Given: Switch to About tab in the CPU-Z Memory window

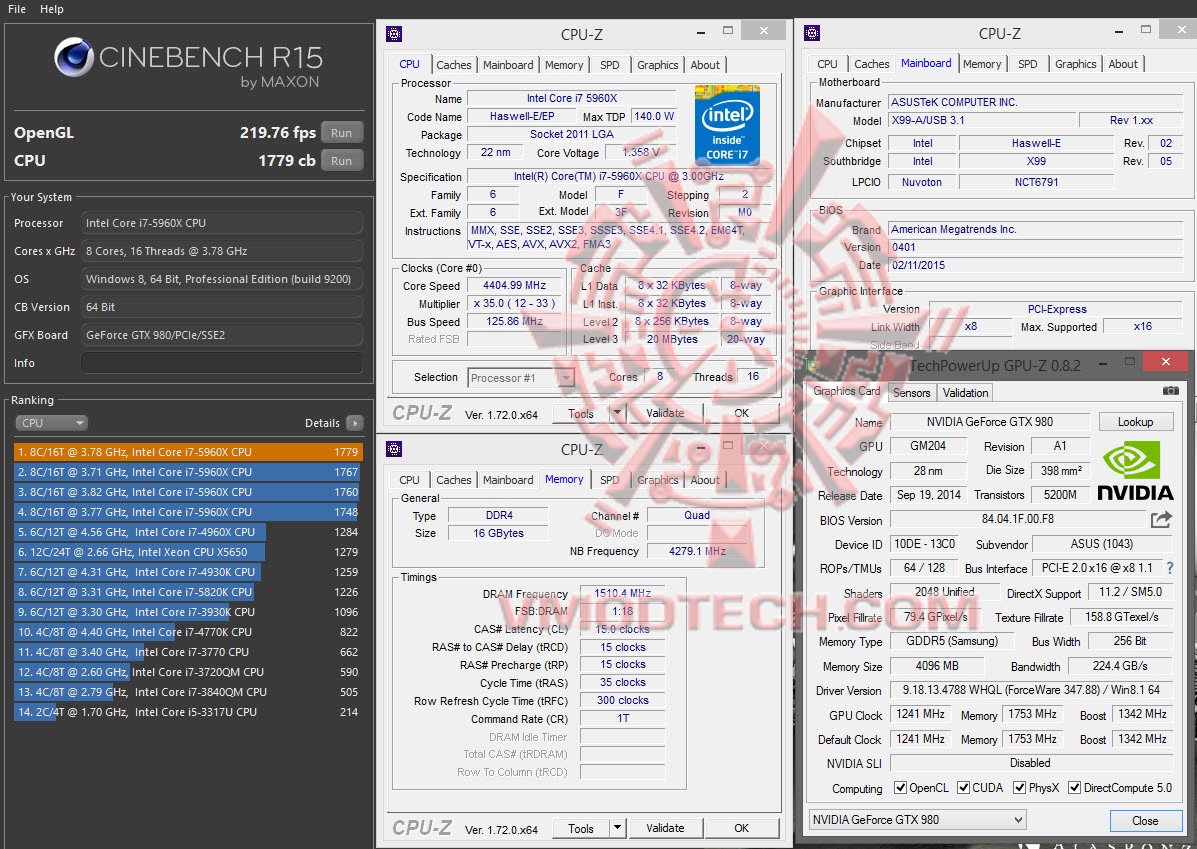Looking at the screenshot, I should click(x=705, y=480).
